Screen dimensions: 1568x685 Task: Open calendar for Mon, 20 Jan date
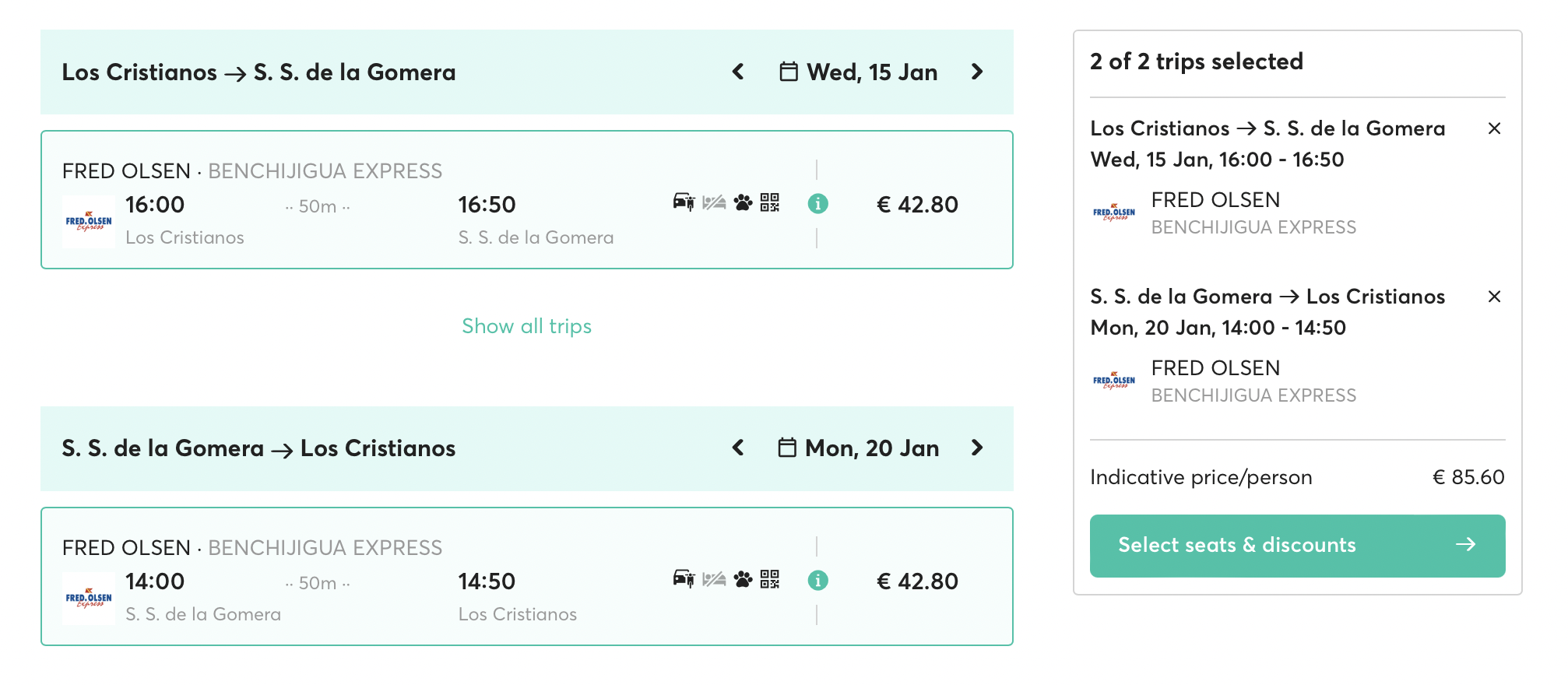click(x=859, y=448)
